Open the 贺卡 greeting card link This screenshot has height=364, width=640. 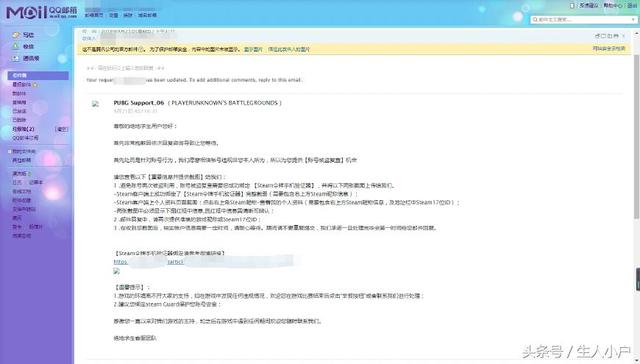pyautogui.click(x=17, y=226)
